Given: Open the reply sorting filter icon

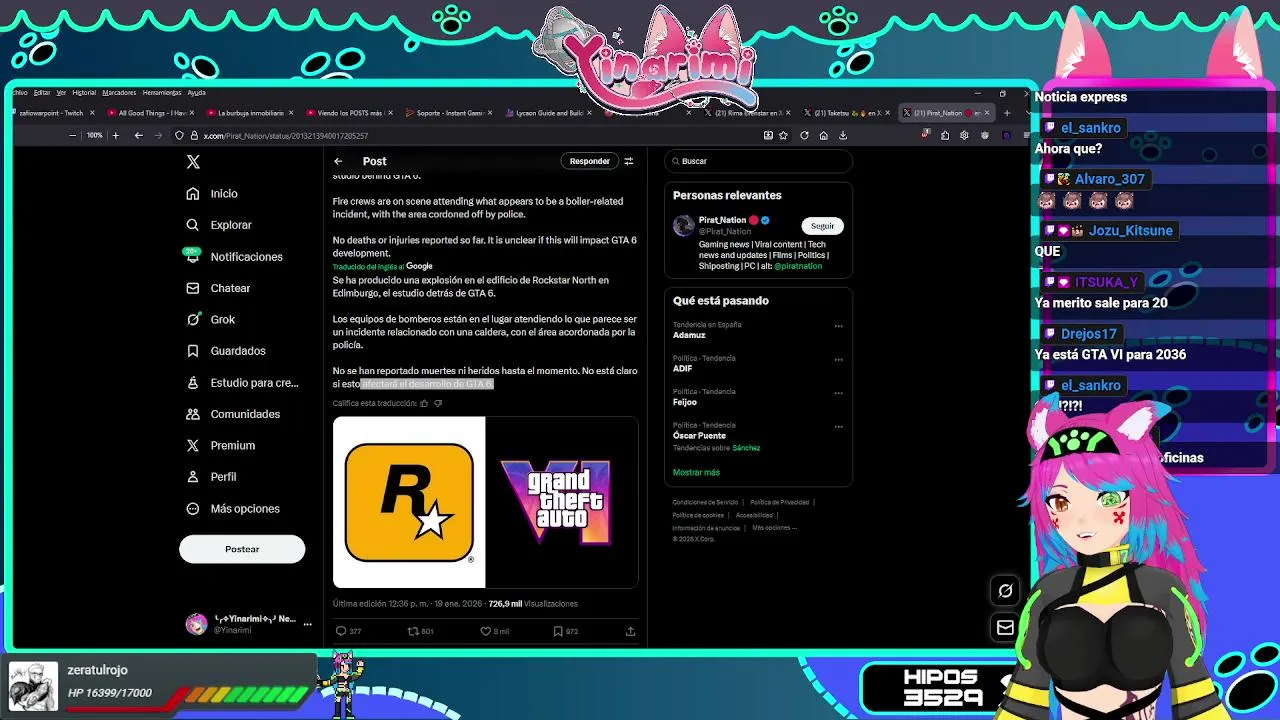Looking at the screenshot, I should (x=629, y=161).
